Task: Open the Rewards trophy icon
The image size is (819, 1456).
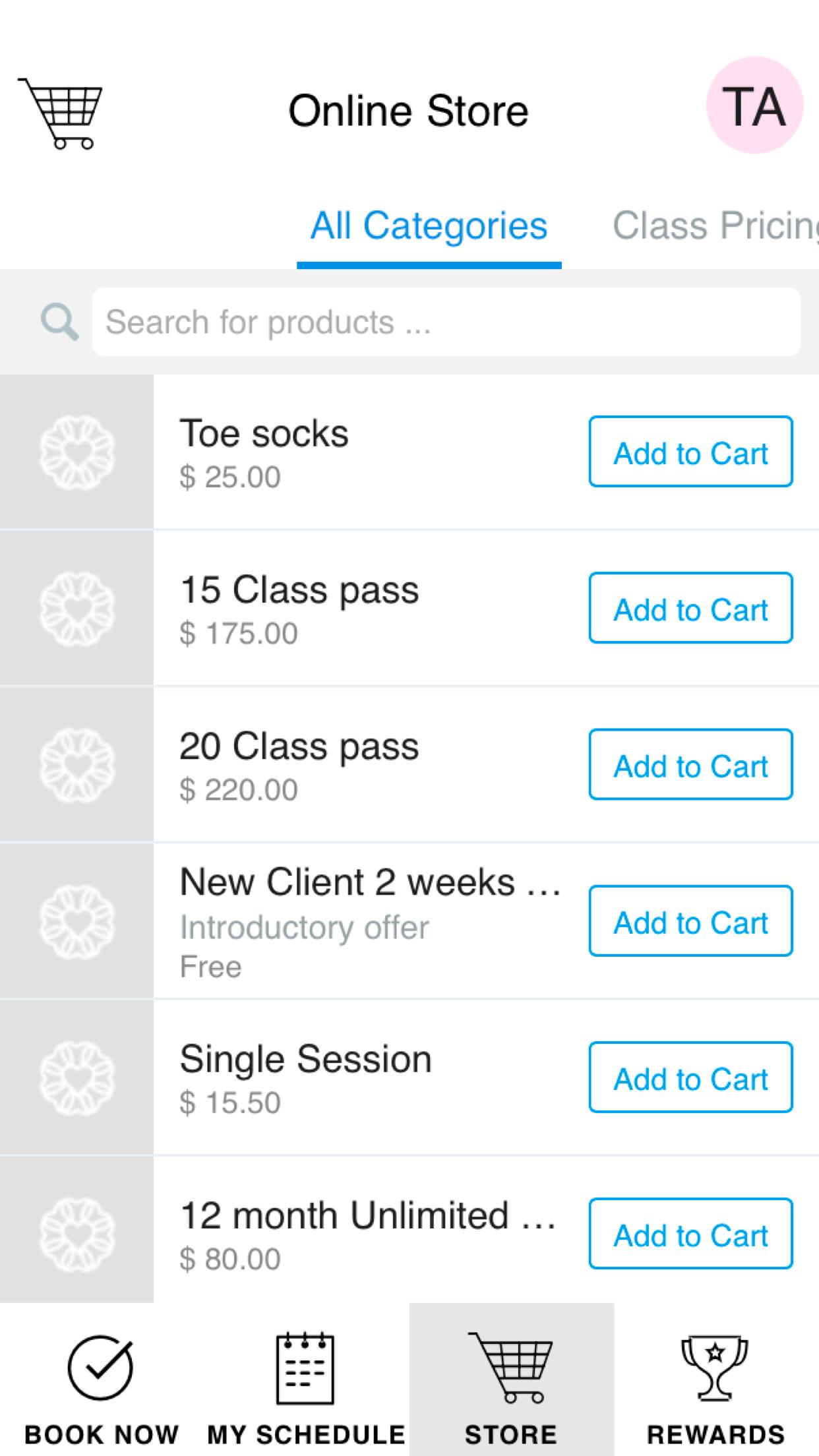Action: pyautogui.click(x=715, y=1368)
